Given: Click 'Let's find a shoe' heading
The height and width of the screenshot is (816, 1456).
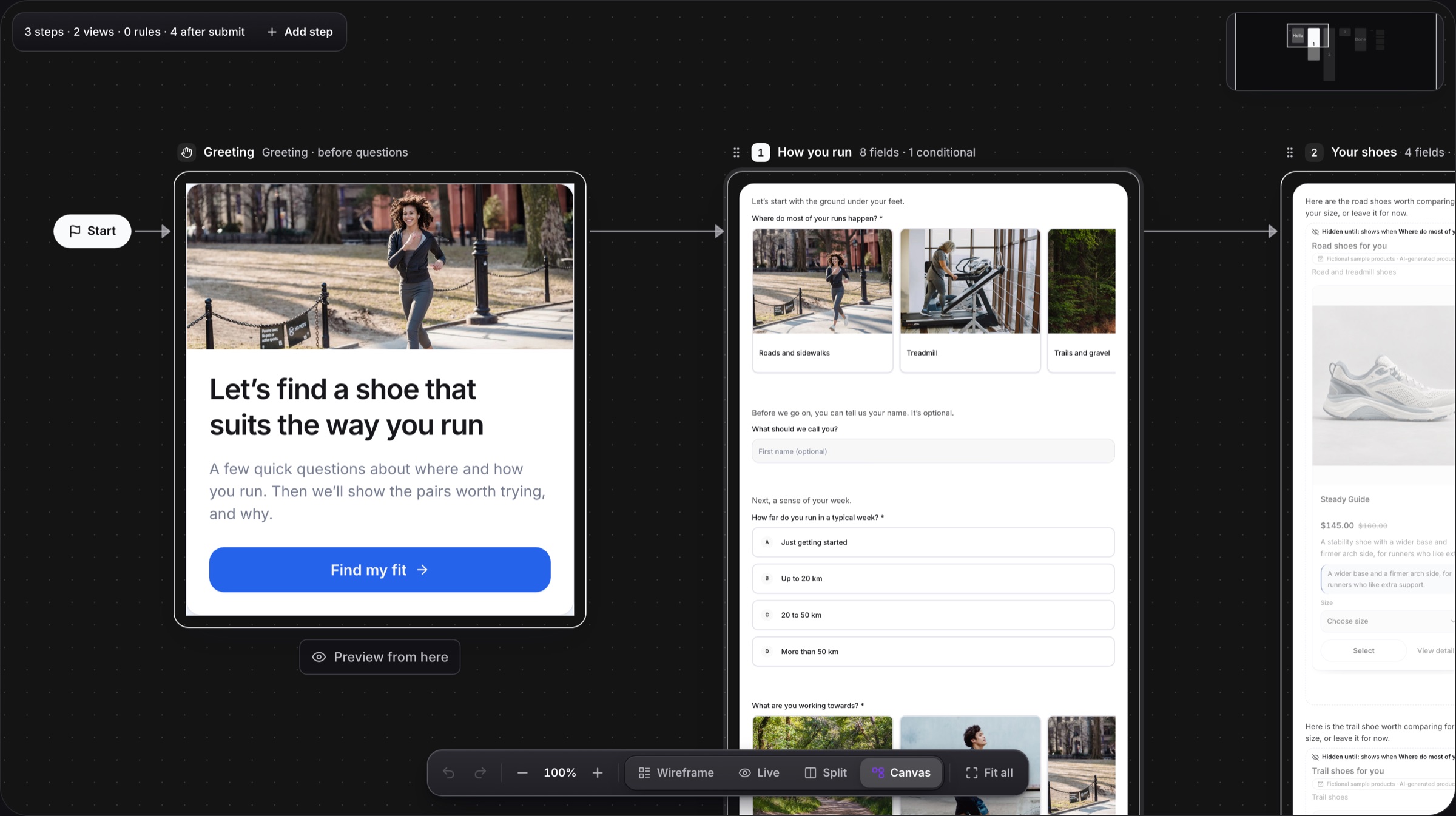Looking at the screenshot, I should click(x=346, y=407).
